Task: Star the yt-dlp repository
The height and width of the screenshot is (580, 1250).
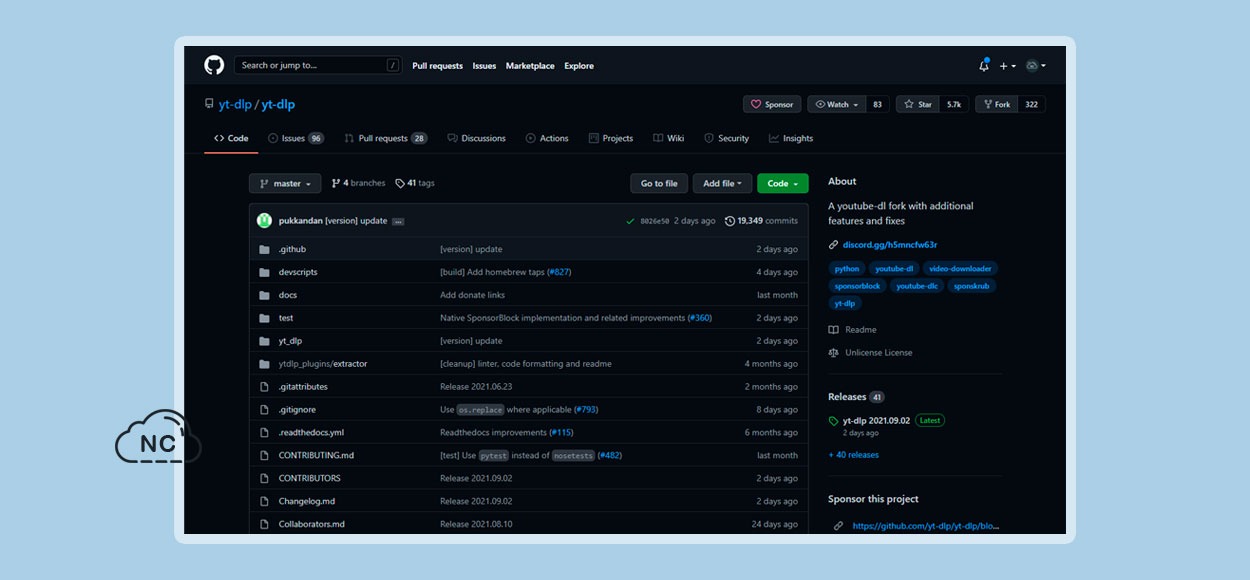Action: tap(918, 104)
